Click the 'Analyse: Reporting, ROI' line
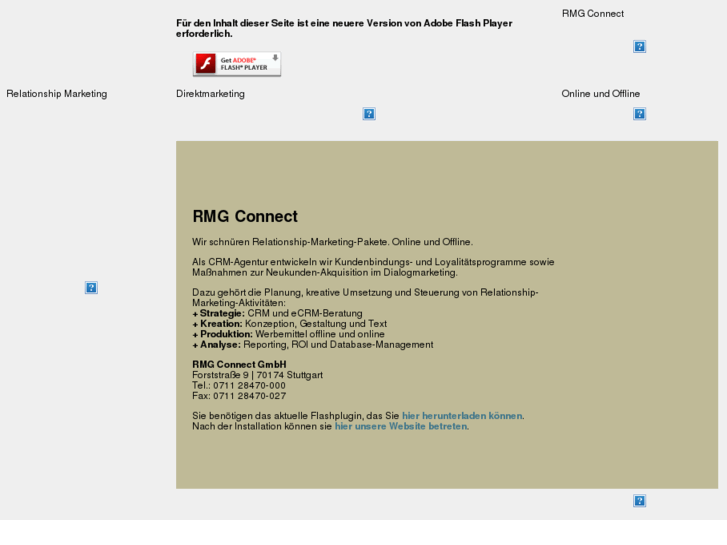The image size is (727, 545). (313, 345)
